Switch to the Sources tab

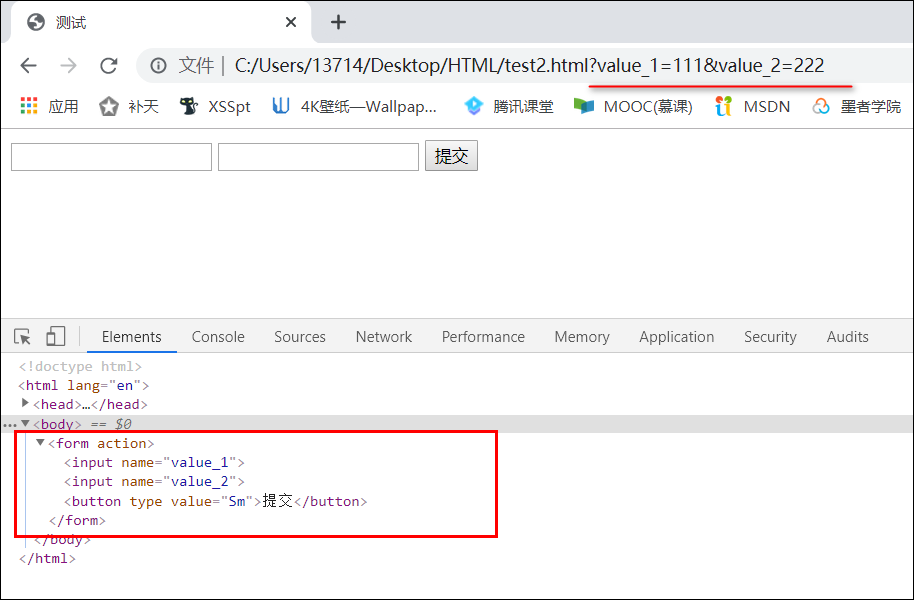coord(300,337)
